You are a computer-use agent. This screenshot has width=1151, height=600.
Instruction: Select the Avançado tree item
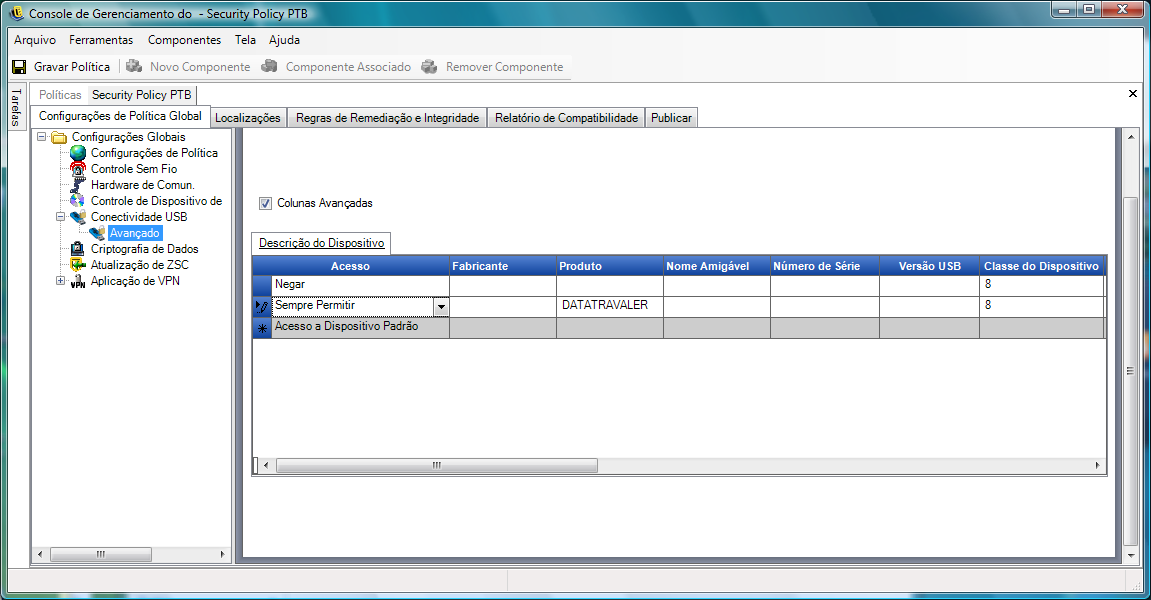tap(134, 233)
